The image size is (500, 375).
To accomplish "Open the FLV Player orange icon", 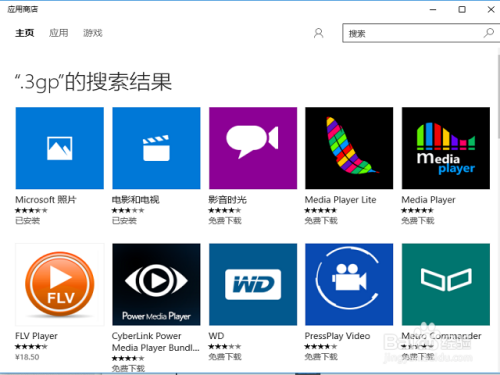I will click(60, 284).
